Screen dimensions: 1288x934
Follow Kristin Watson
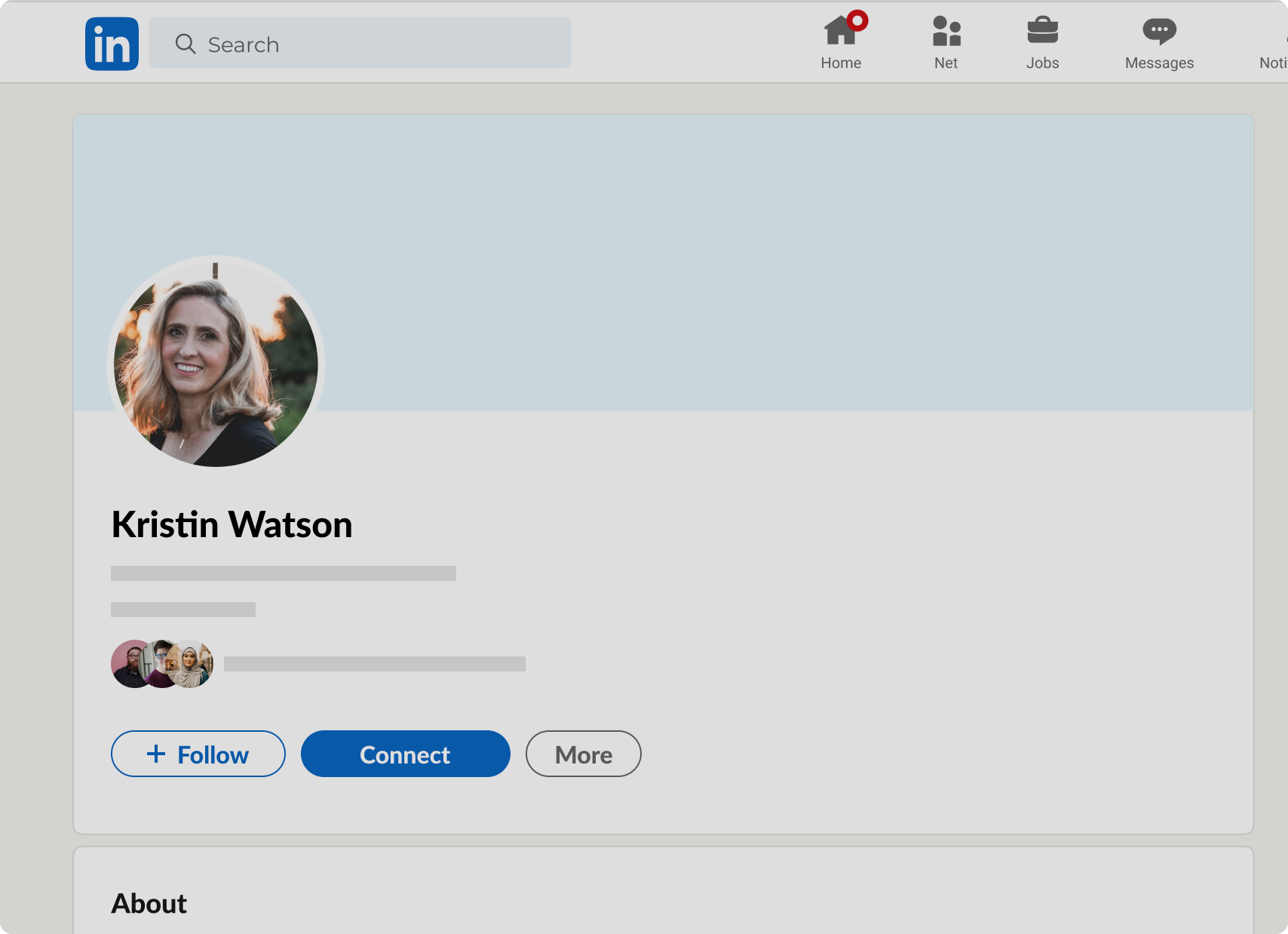[198, 754]
